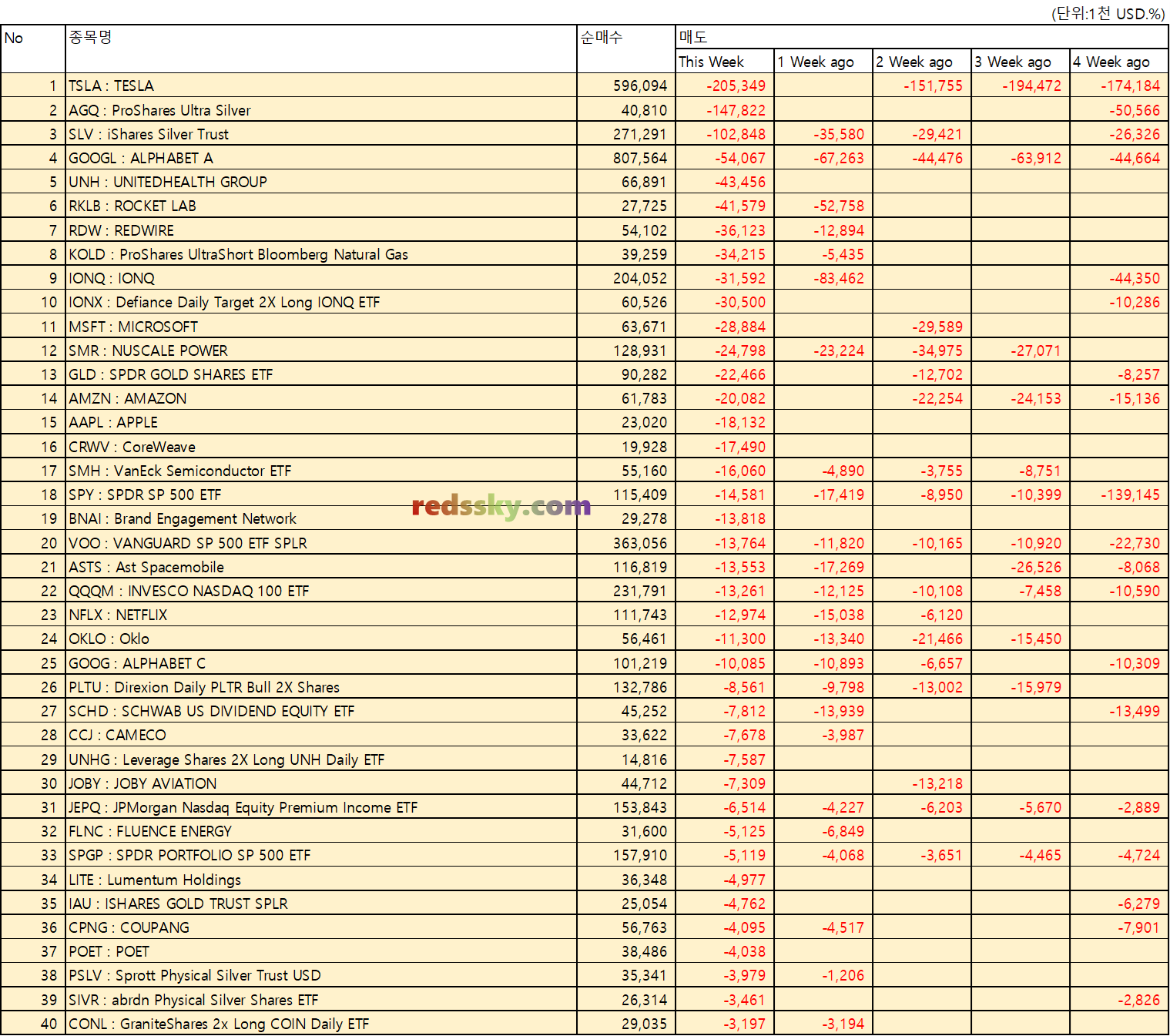This screenshot has height=1036, width=1170.
Task: Select POET : POET cell
Action: click(320, 951)
